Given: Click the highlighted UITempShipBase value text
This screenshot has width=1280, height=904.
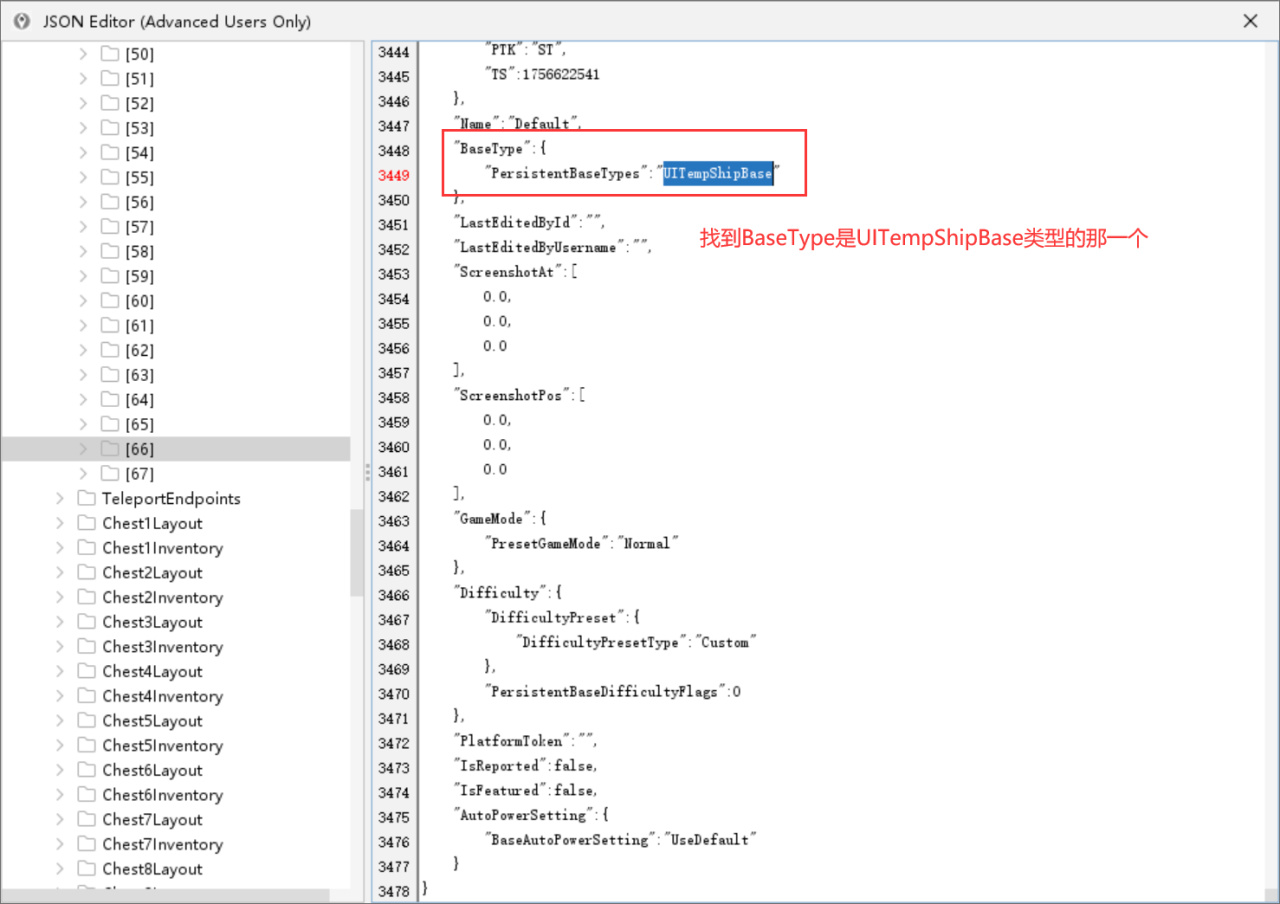Looking at the screenshot, I should point(718,173).
